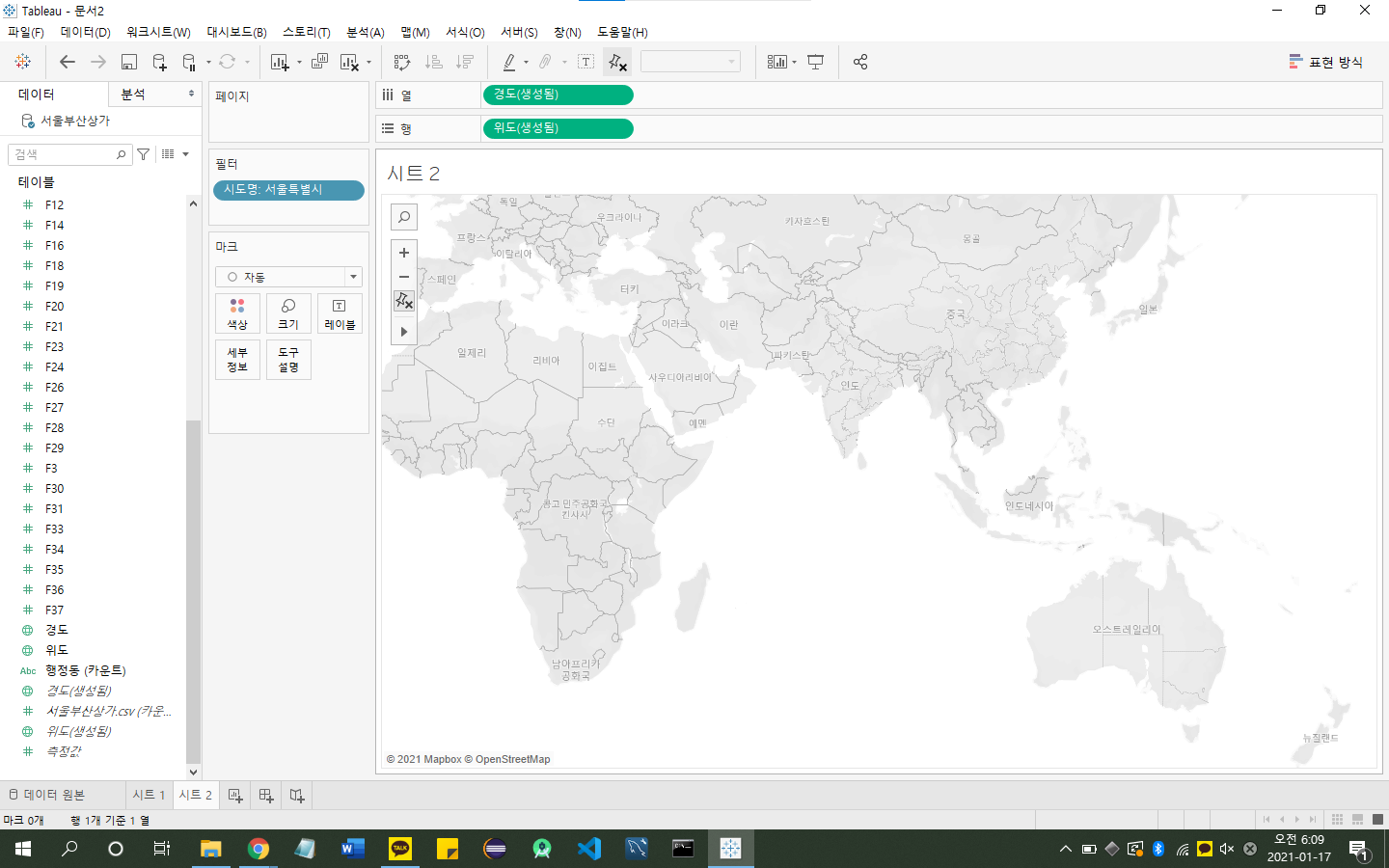Click 세부 정보 marks button
This screenshot has width=1389, height=868.
pyautogui.click(x=237, y=360)
